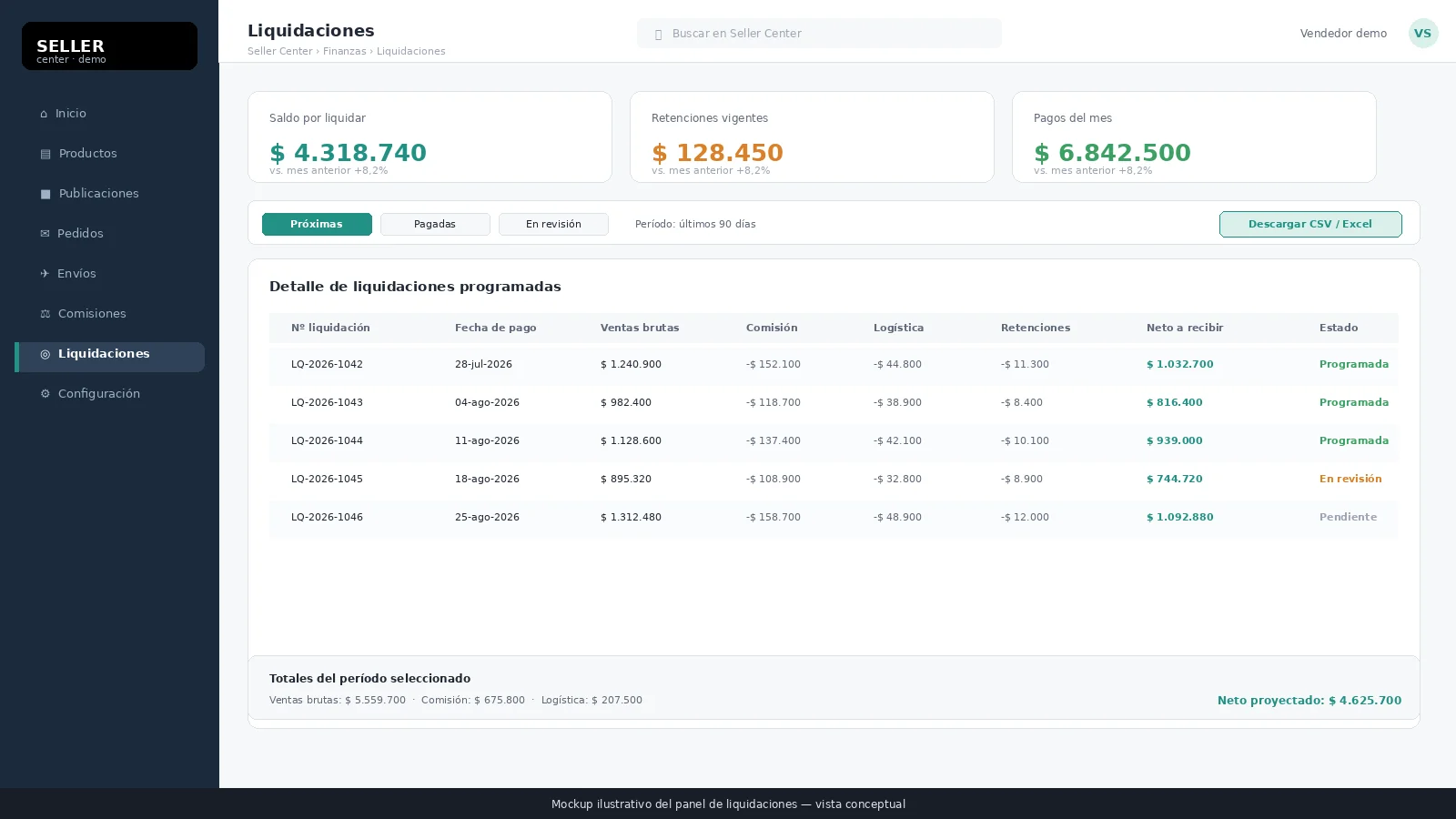Click the search icon in search bar
The image size is (1456, 819).
658,35
